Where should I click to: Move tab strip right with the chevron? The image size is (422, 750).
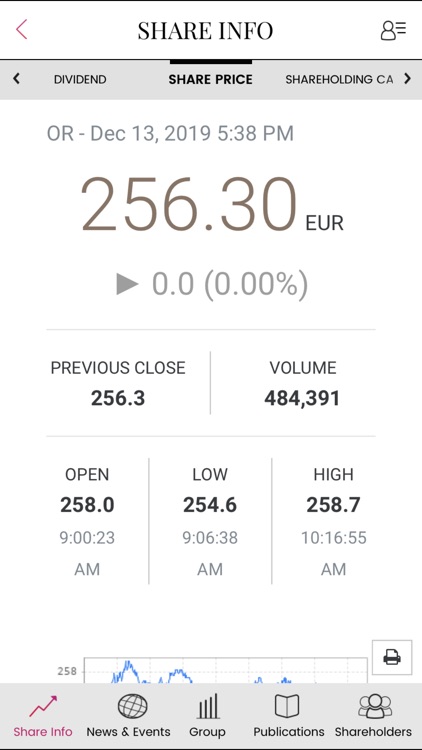[407, 78]
